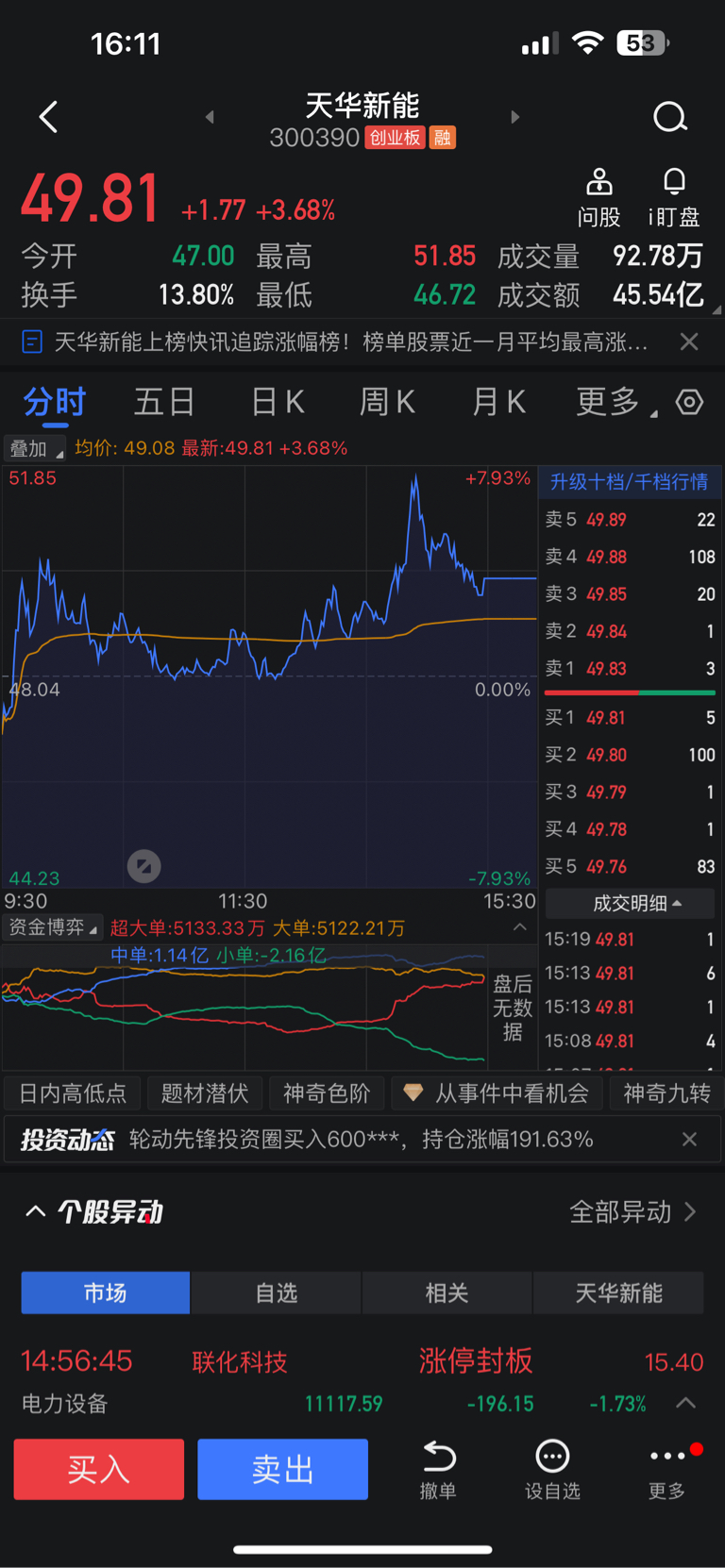Screen dimensions: 725x1568
Task: Open 全部异动 list
Action: (632, 1211)
